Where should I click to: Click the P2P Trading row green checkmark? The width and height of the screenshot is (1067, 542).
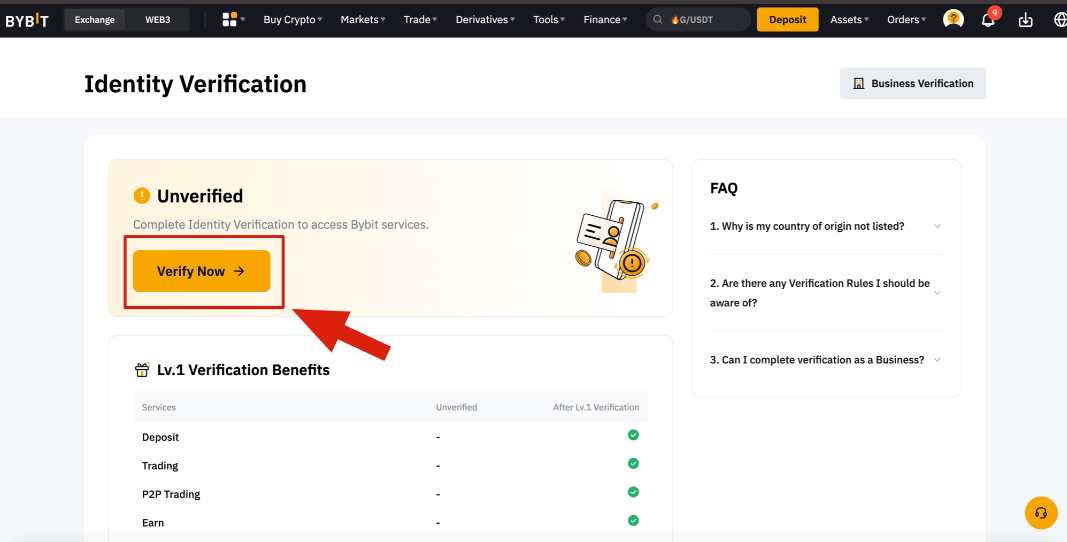coord(633,492)
